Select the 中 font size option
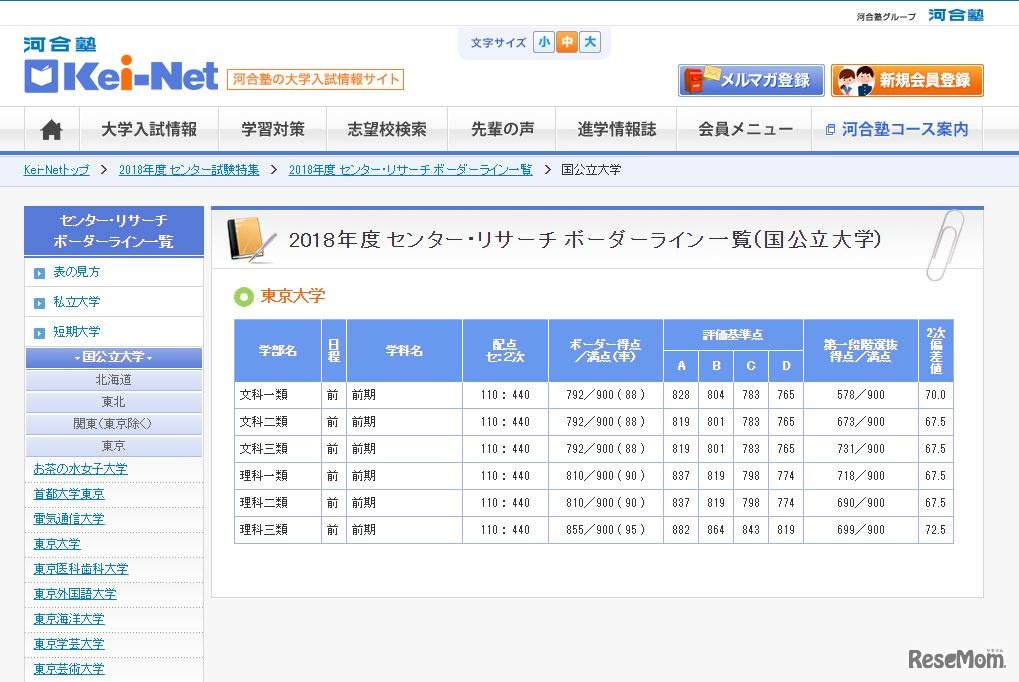 [566, 43]
